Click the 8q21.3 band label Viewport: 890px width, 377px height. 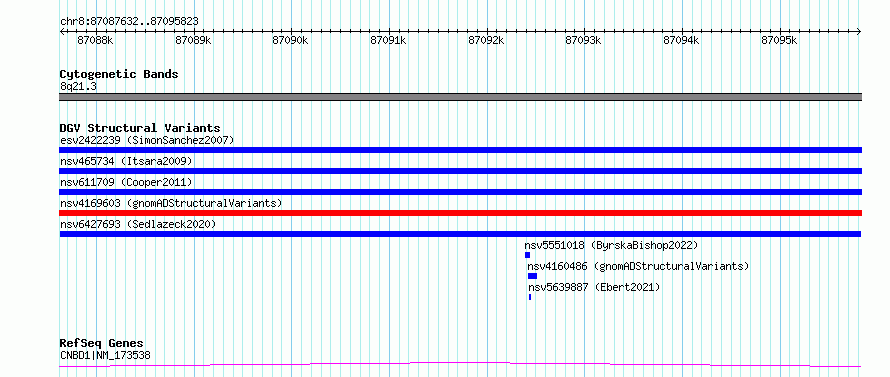tap(78, 86)
